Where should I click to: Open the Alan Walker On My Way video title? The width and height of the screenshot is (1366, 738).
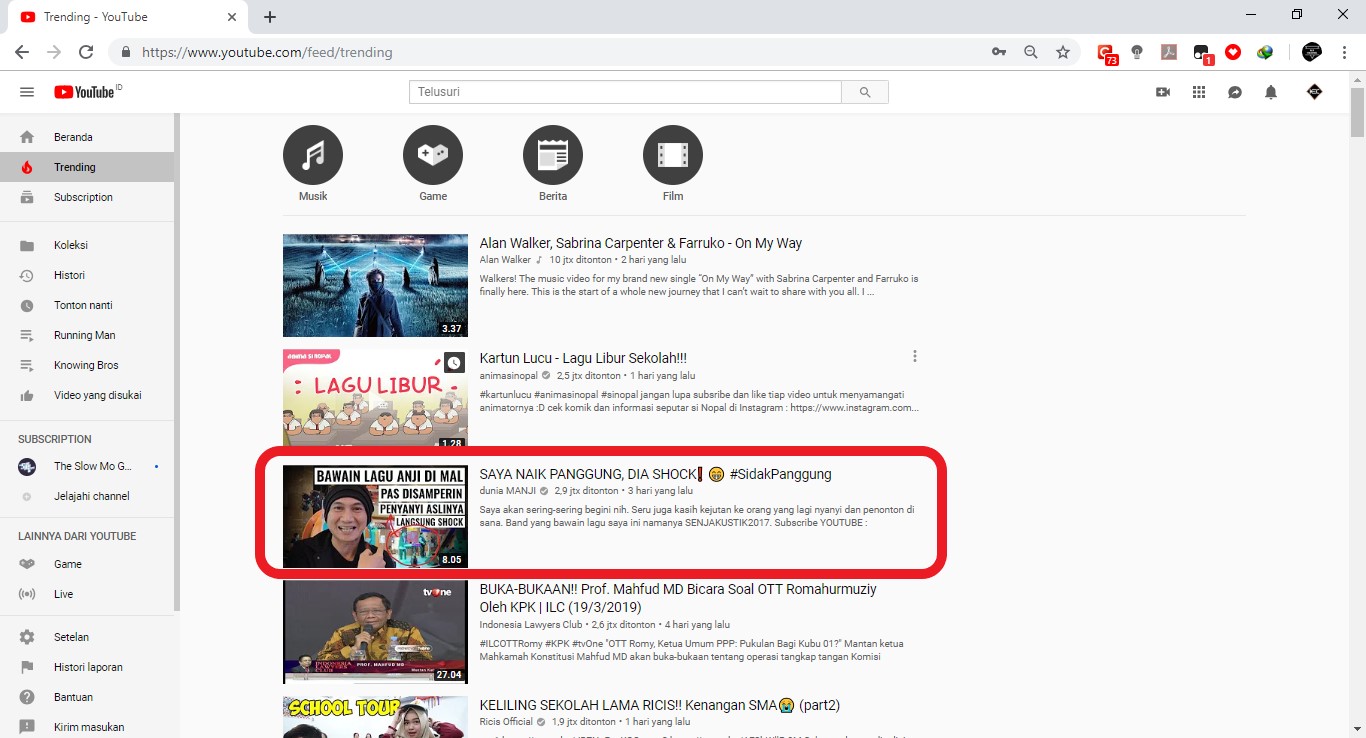[x=641, y=243]
